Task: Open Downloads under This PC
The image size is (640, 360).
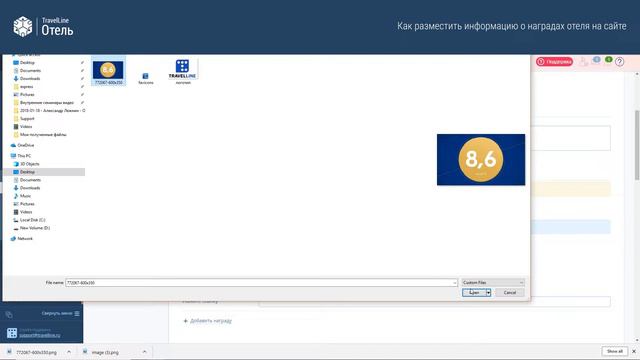Action: click(x=30, y=188)
